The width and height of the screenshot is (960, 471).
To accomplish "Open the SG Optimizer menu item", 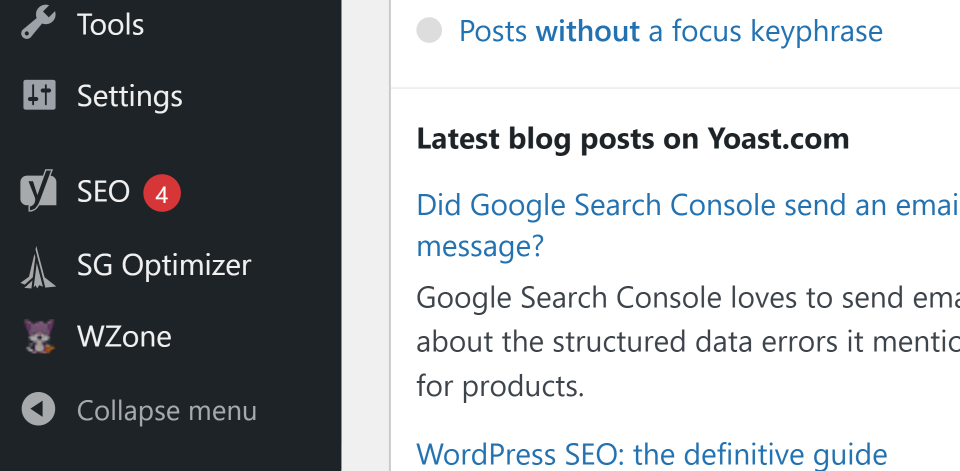I will click(x=164, y=265).
